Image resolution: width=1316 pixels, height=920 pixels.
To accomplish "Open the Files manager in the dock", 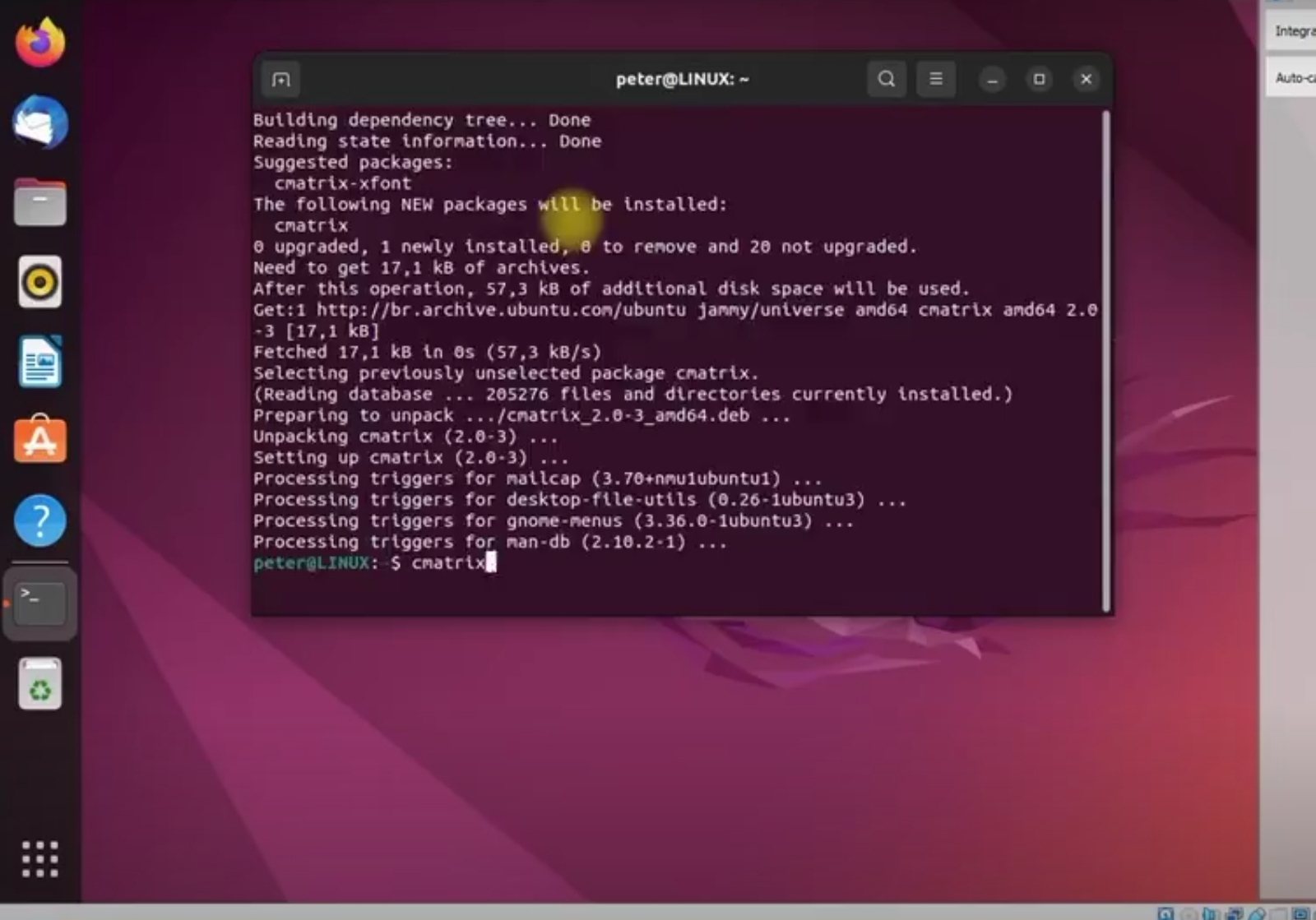I will 39,202.
